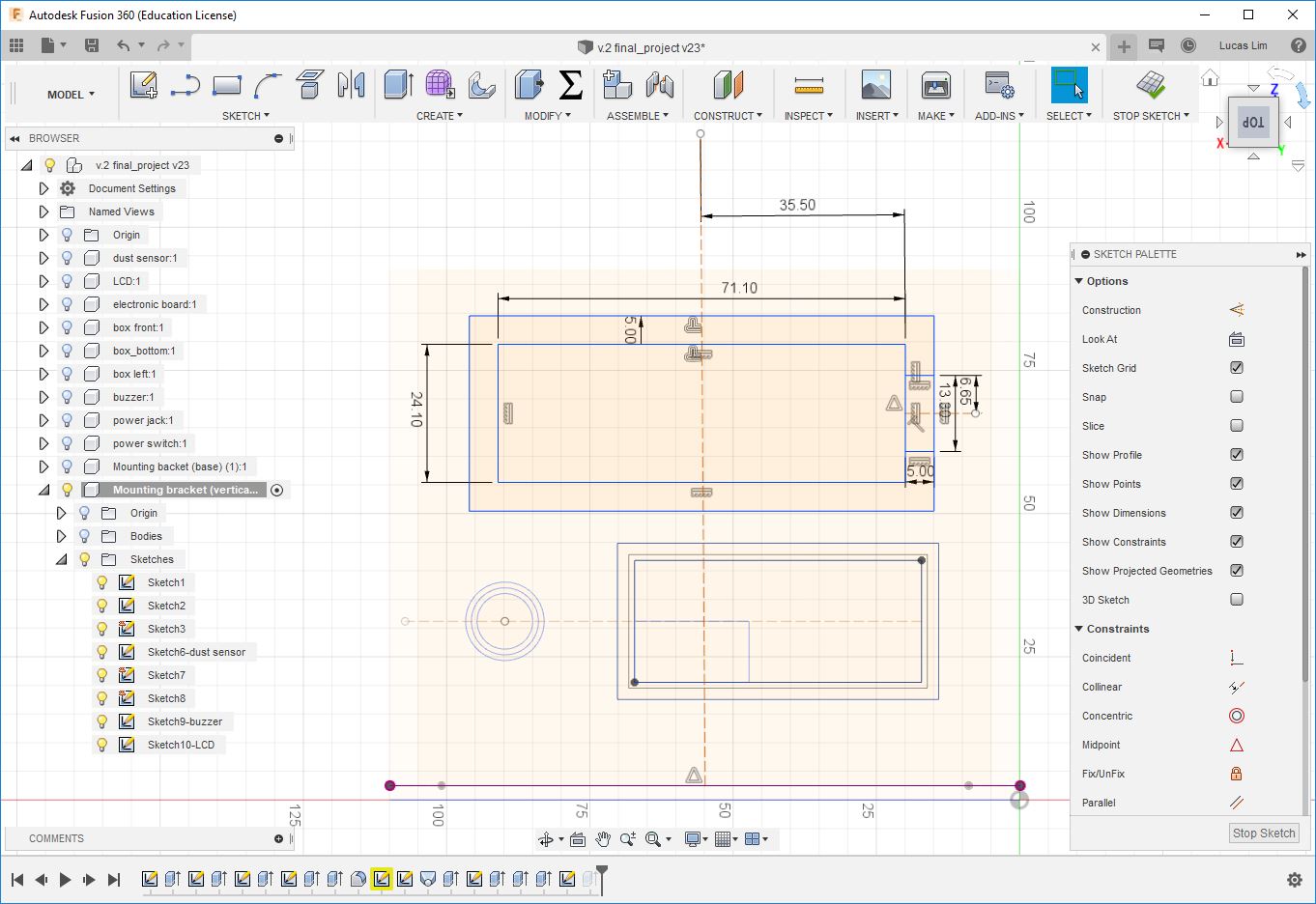Enable the 3D Sketch checkbox

1237,600
